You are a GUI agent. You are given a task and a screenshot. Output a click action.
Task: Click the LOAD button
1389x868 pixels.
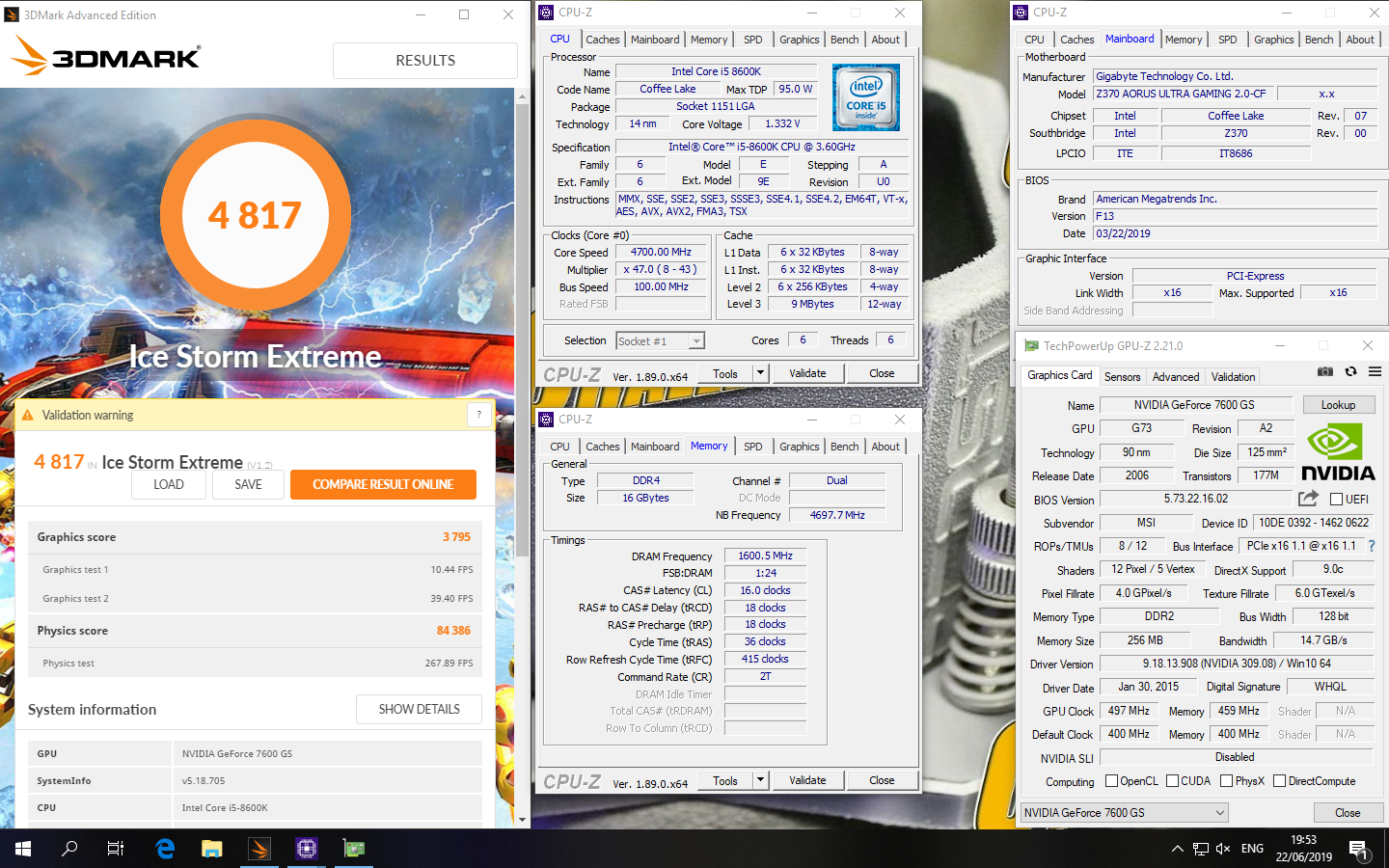point(169,484)
